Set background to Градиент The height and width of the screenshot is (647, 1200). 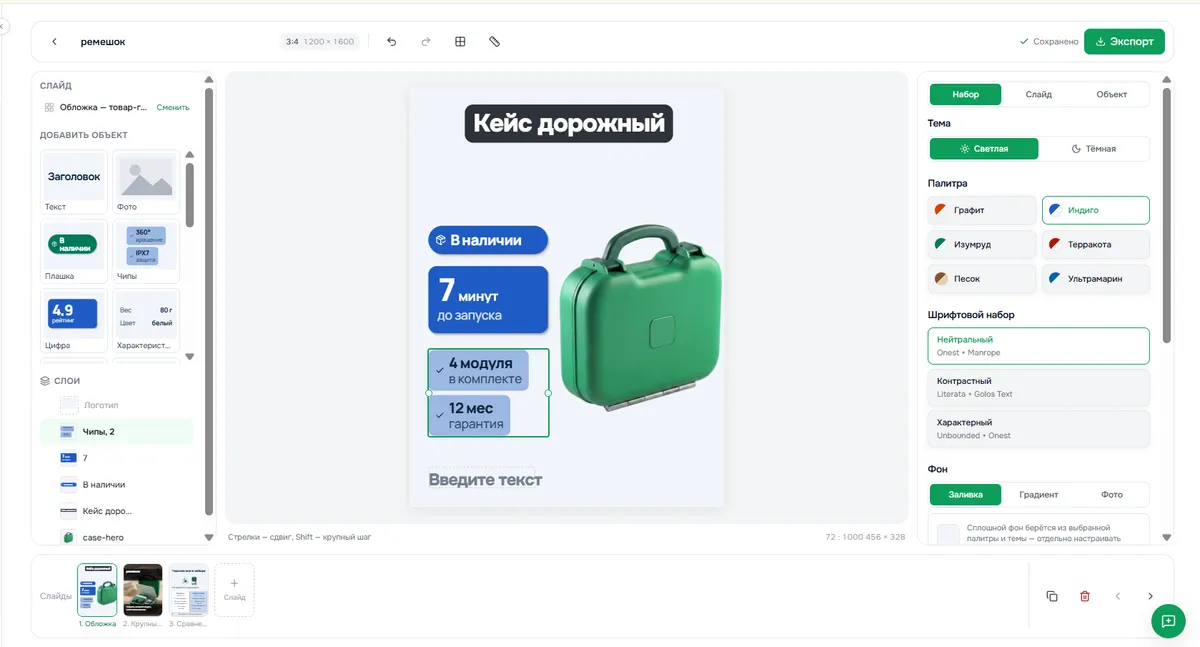[x=1039, y=494]
